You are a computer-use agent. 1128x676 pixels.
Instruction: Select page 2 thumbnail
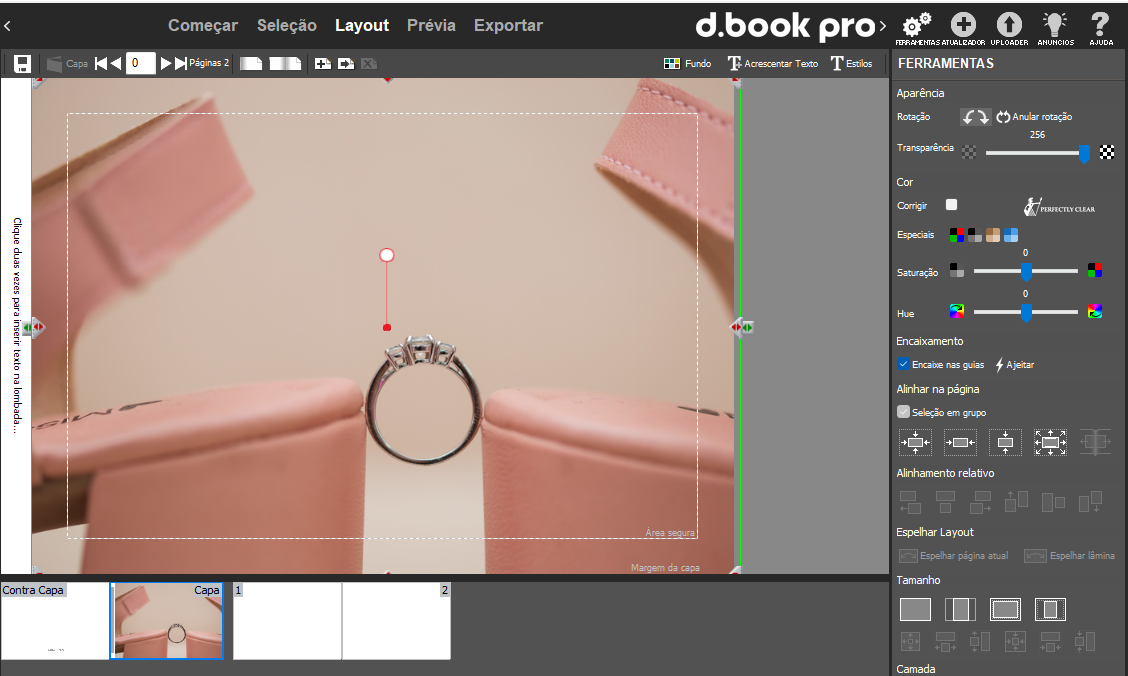point(396,621)
